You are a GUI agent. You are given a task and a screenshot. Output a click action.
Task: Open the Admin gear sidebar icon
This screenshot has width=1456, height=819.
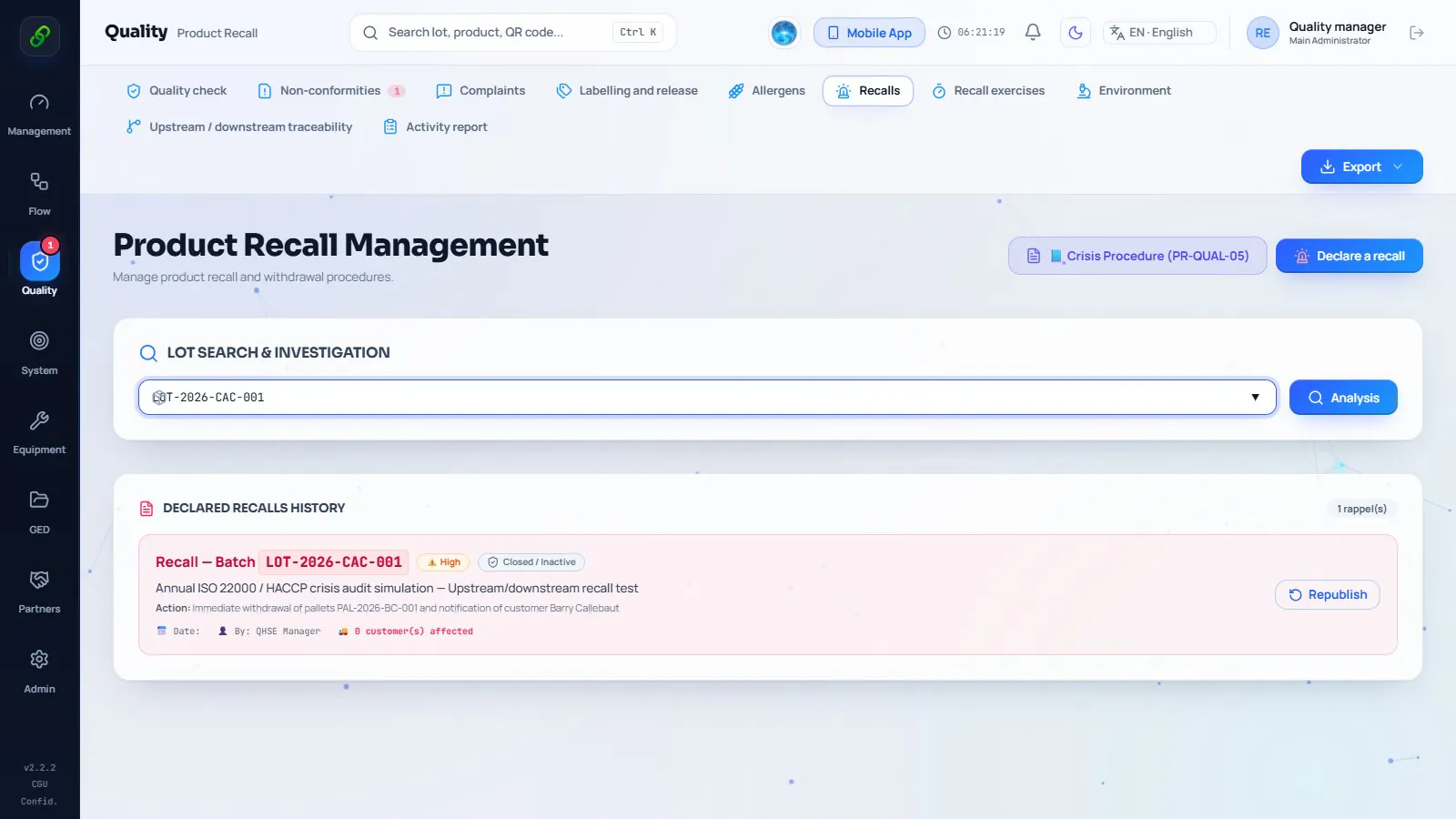click(x=39, y=659)
